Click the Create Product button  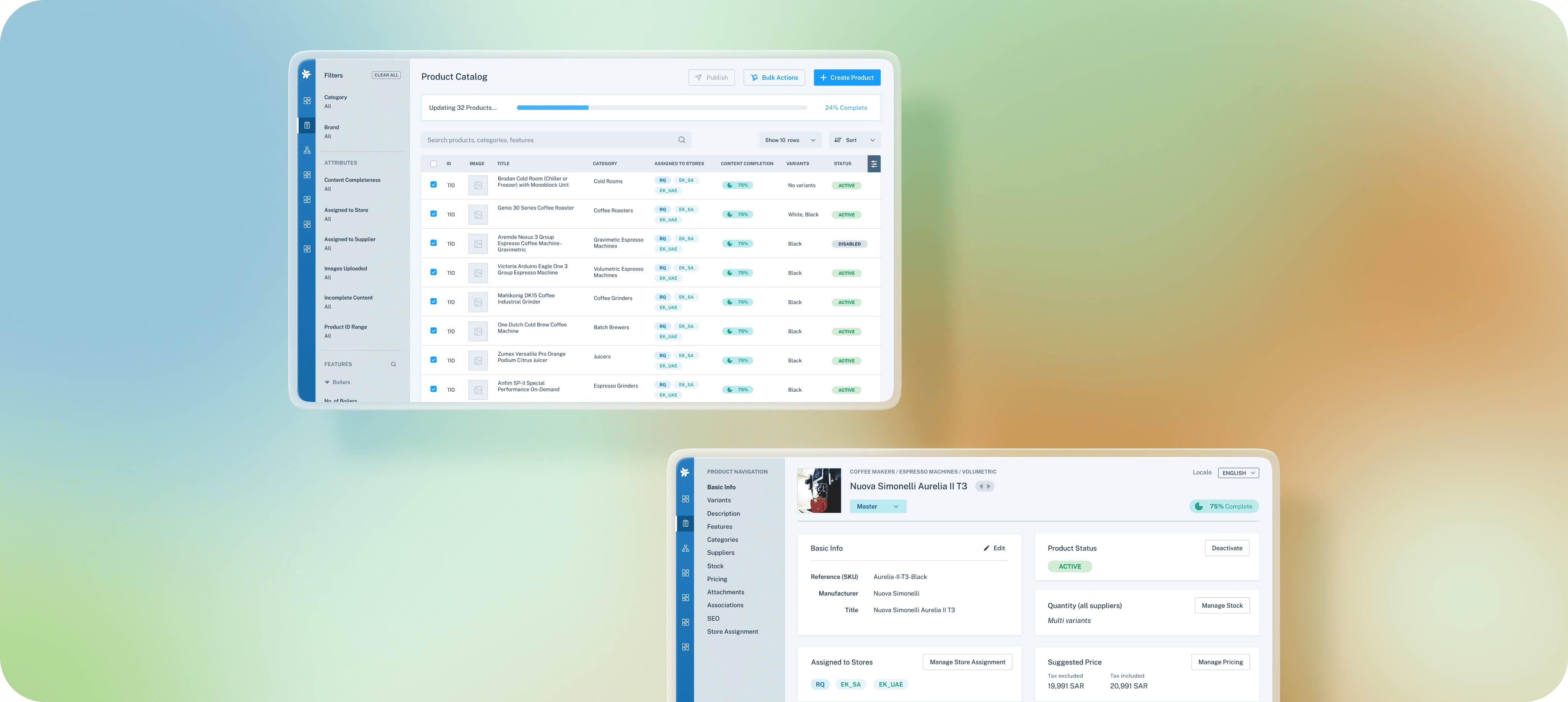pos(846,77)
